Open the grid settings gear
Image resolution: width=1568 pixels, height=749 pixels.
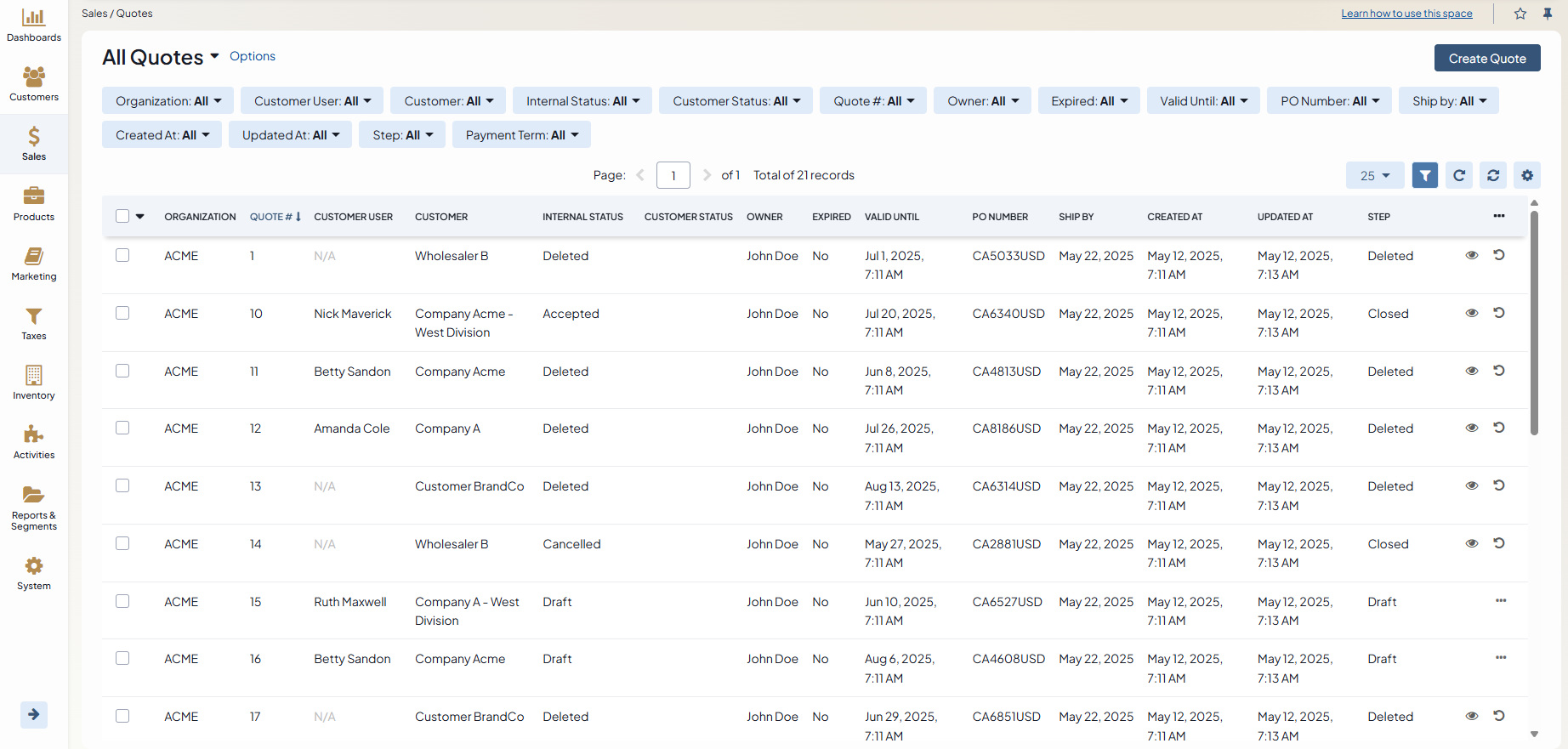[x=1527, y=175]
